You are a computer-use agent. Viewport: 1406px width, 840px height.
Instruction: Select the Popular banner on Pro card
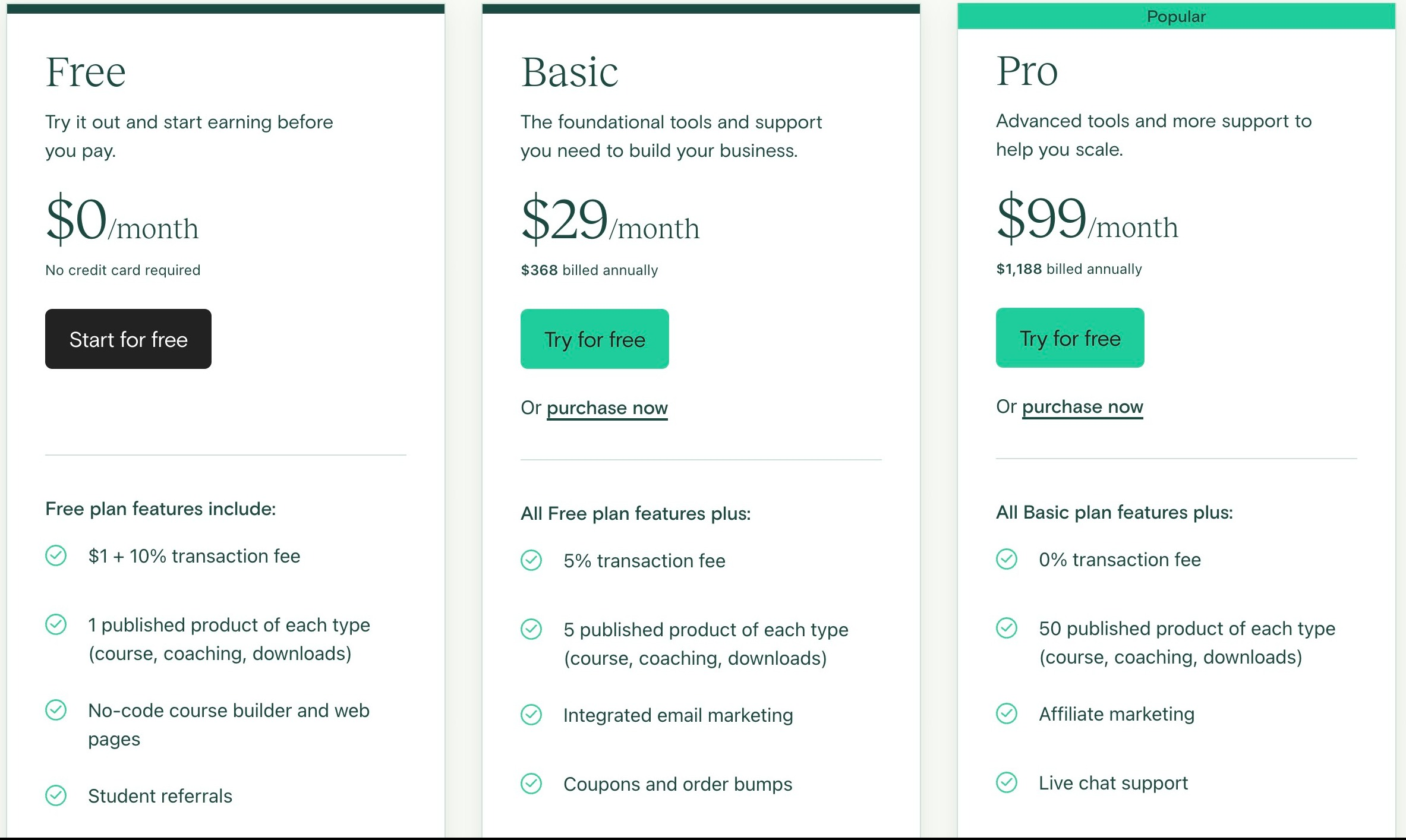[1177, 16]
